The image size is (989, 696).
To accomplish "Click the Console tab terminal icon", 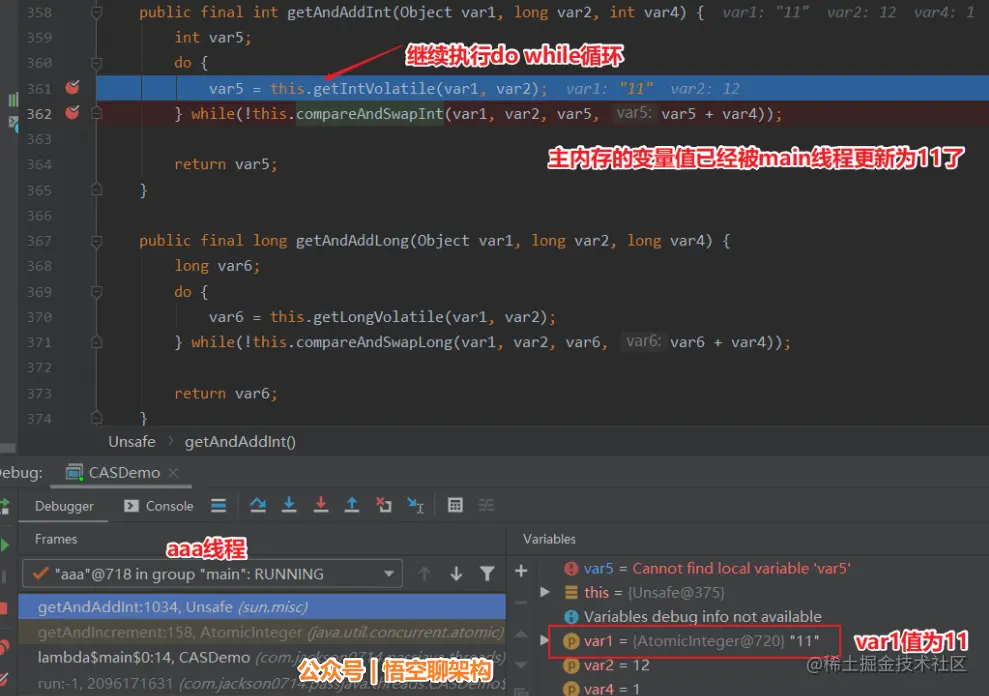I will (x=131, y=505).
